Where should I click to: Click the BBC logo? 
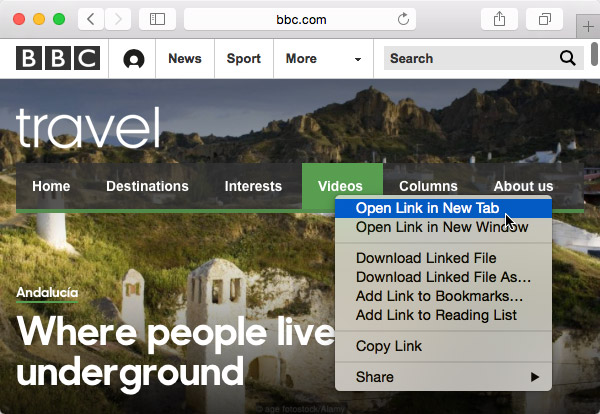pyautogui.click(x=57, y=59)
